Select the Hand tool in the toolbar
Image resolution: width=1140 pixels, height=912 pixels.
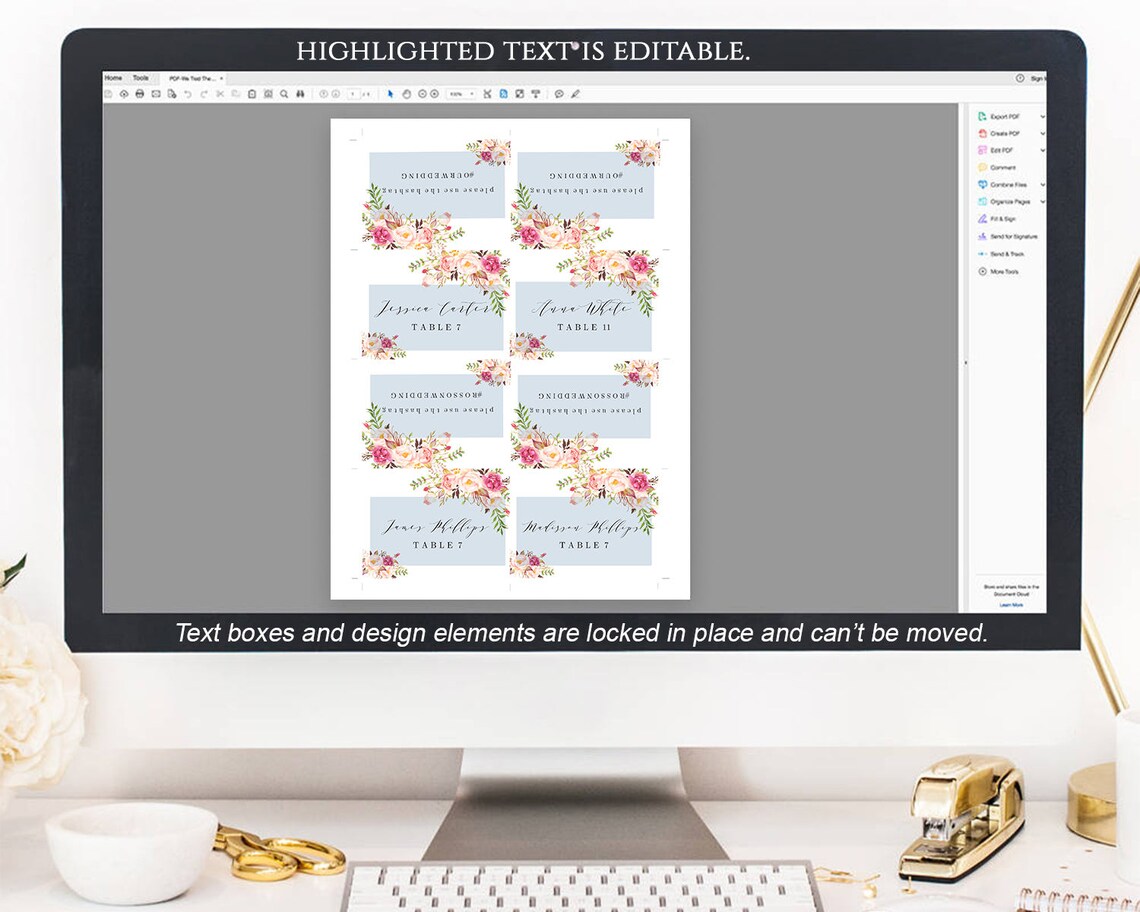[407, 94]
